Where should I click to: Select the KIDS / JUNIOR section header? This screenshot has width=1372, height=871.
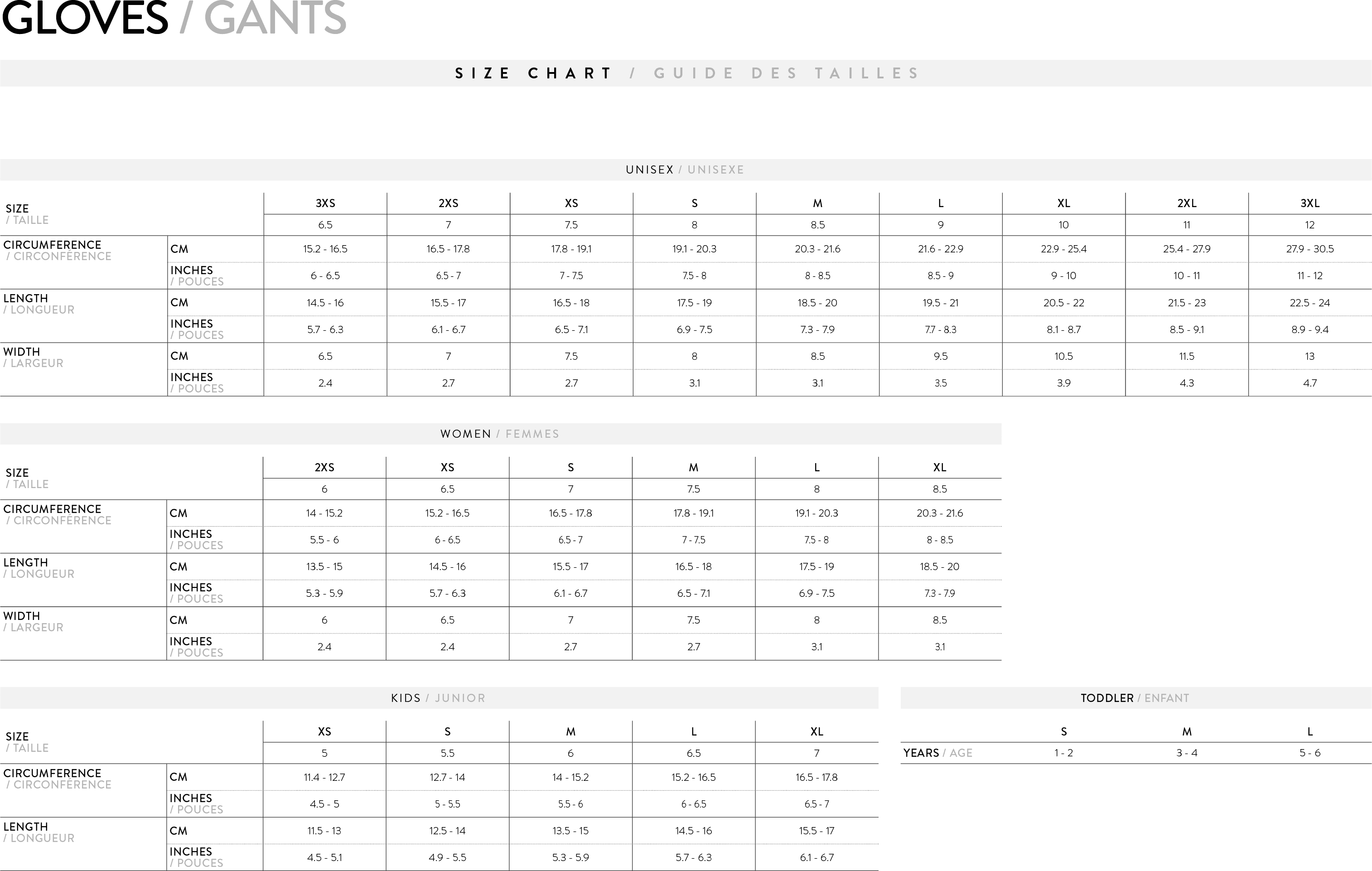point(438,698)
